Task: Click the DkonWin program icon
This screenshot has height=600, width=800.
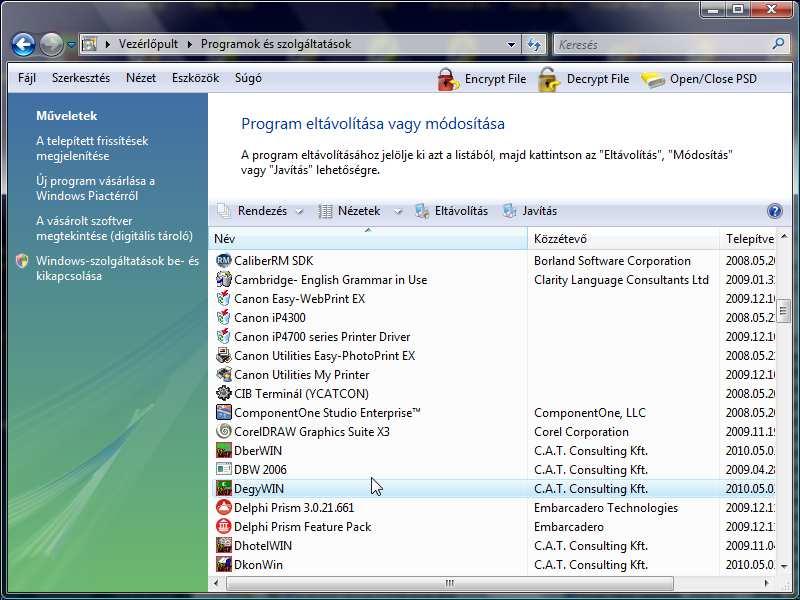Action: coord(223,564)
